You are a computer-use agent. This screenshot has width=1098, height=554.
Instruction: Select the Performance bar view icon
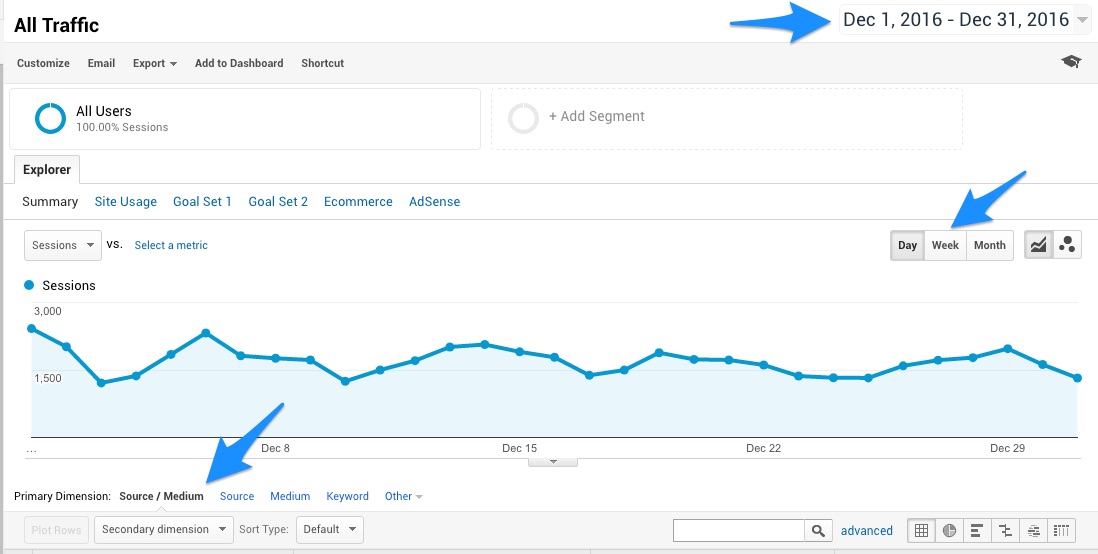click(x=978, y=531)
